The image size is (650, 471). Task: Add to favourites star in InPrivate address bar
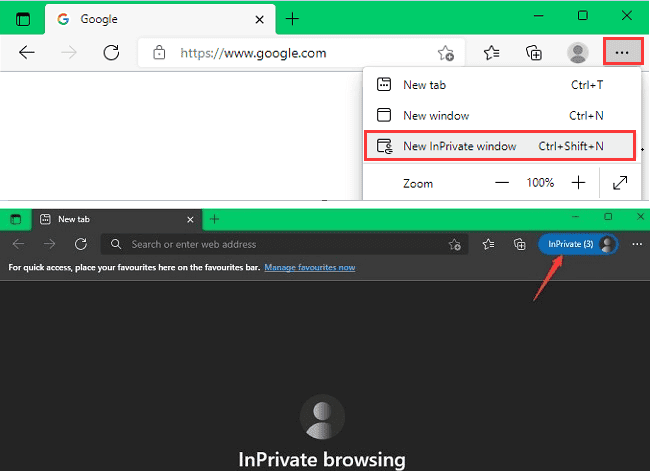[455, 244]
